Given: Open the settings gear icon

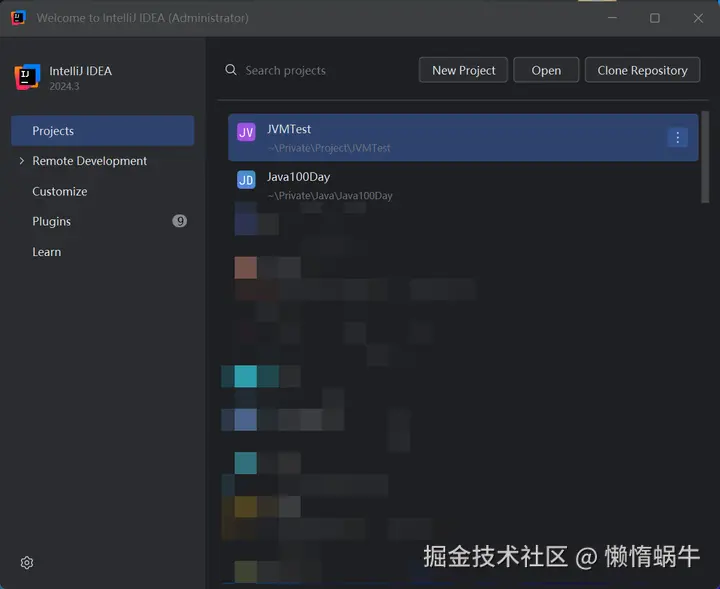Looking at the screenshot, I should (x=27, y=562).
